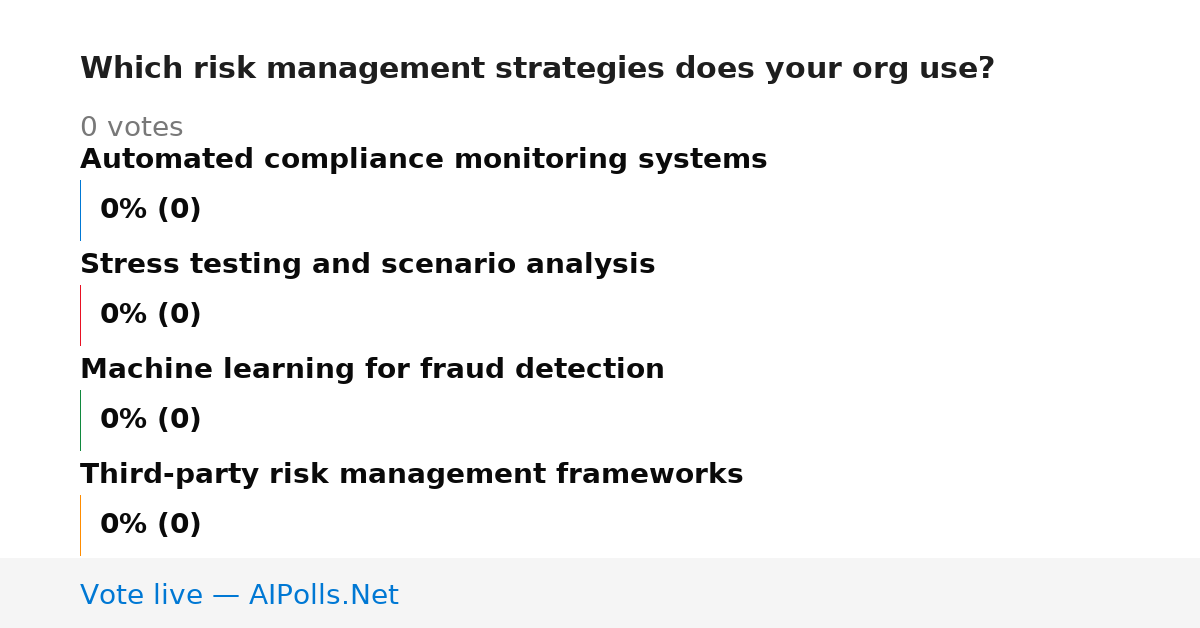
Task: Click the 0% (0) result under Machine learning
Action: coord(150,420)
